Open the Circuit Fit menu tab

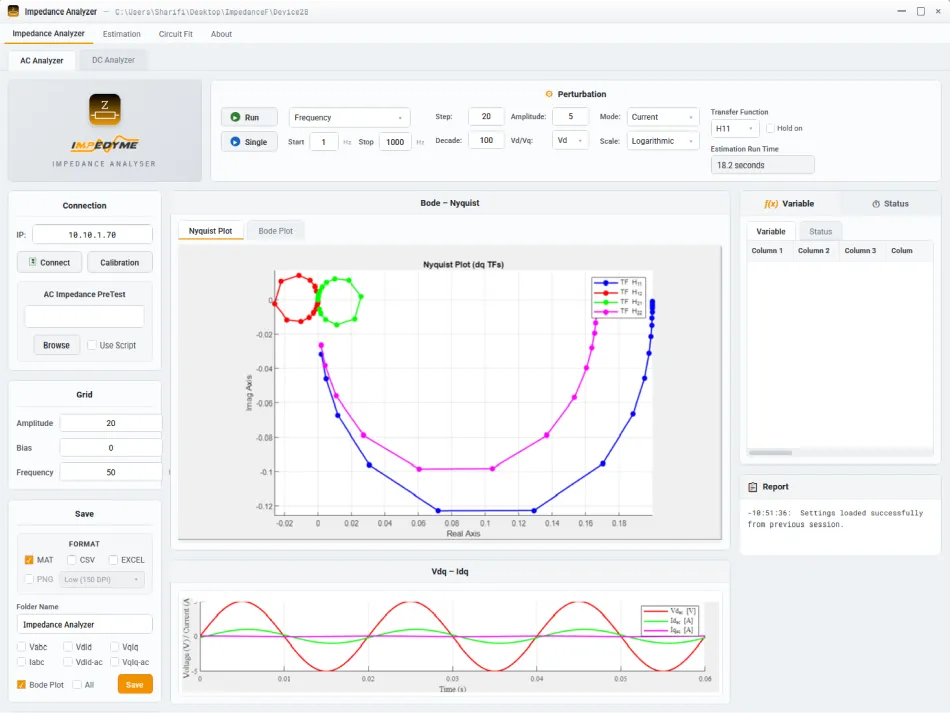click(176, 34)
